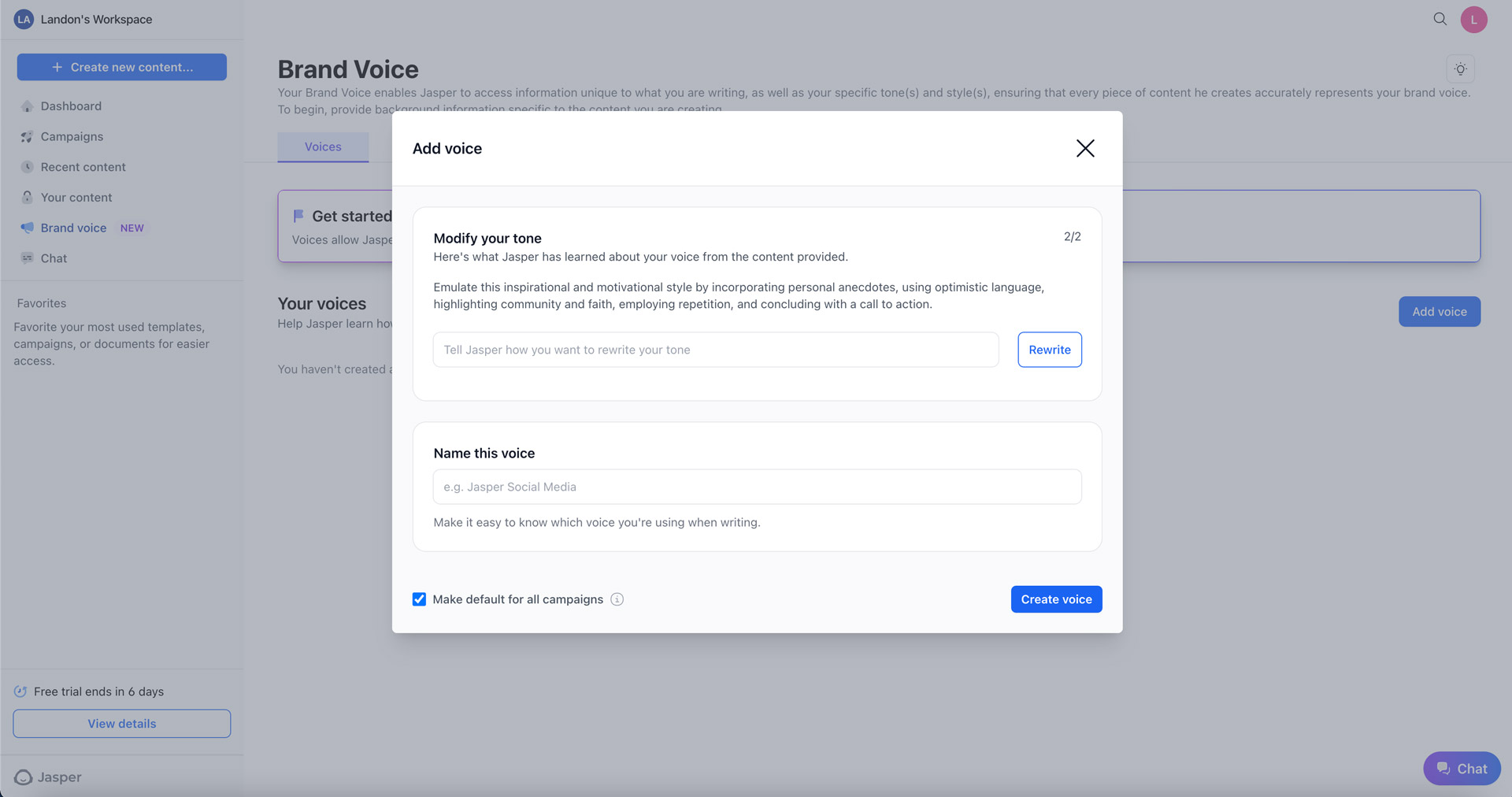
Task: Uncheck Make default for all campaigns
Action: click(x=419, y=599)
